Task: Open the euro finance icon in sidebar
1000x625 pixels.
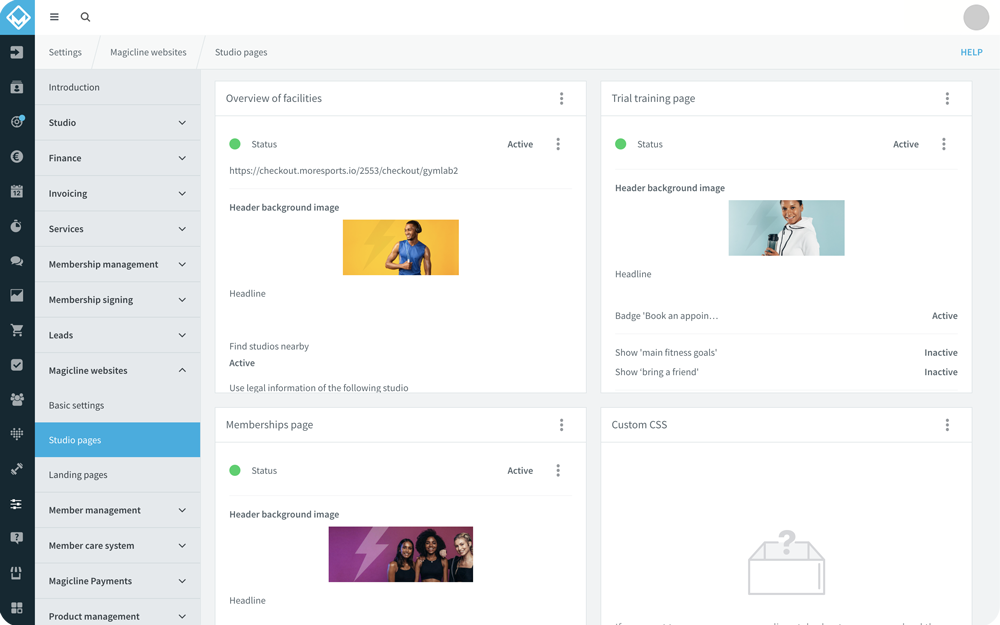Action: 17,157
